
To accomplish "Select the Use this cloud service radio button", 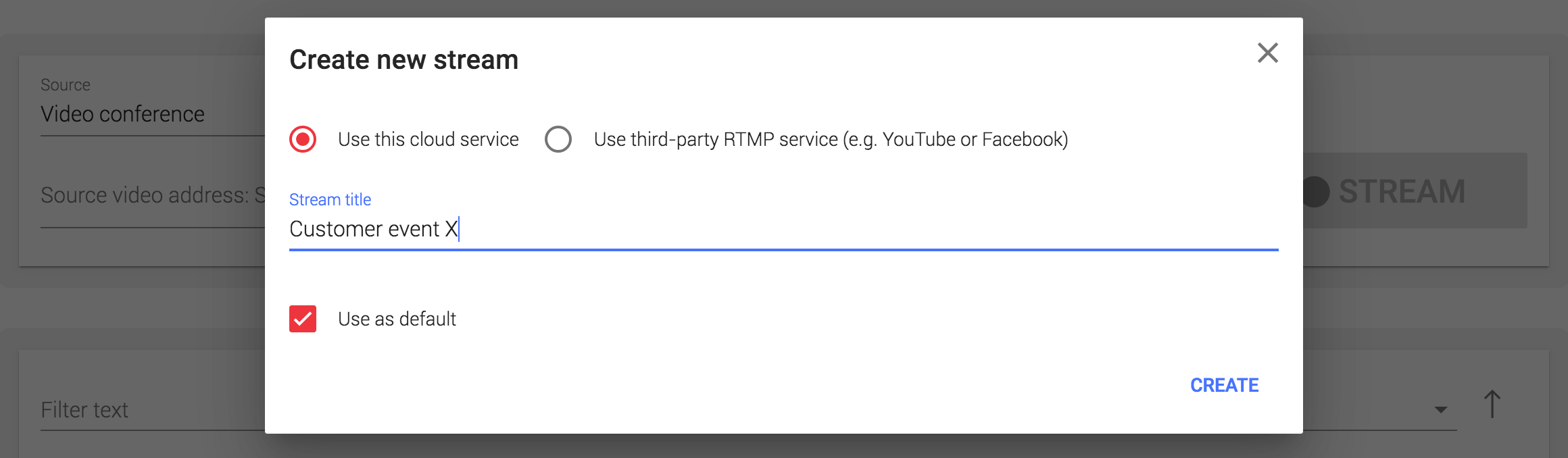I will click(x=303, y=139).
